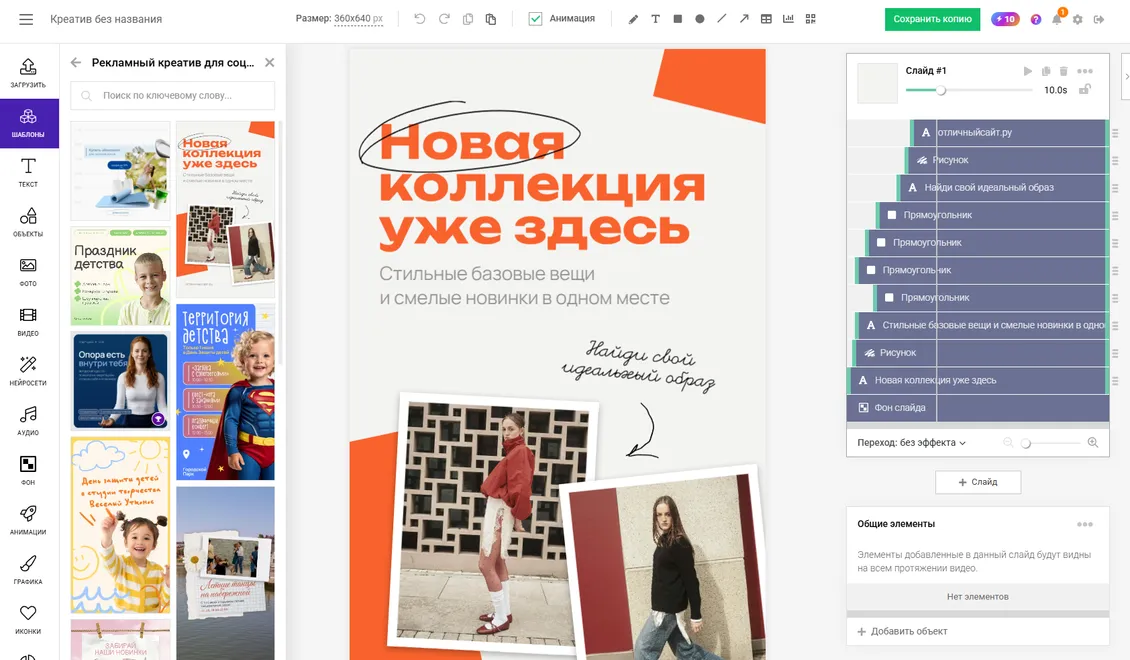Select the Circle shape tool
Viewport: 1130px width, 660px height.
pos(700,19)
